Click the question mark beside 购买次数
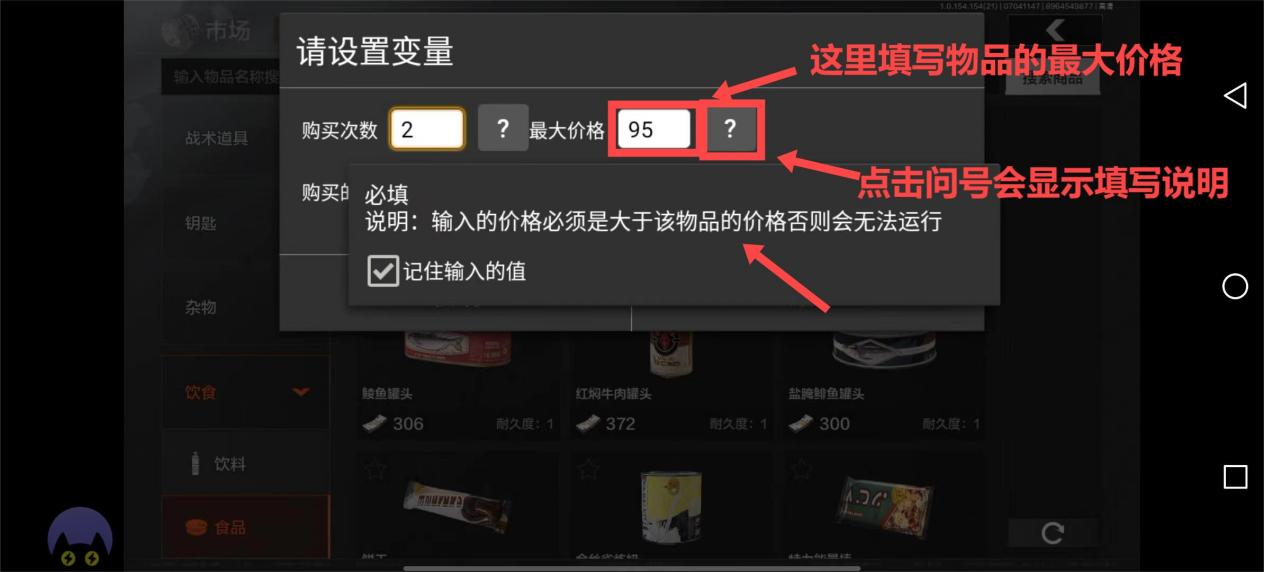This screenshot has height=572, width=1264. [x=503, y=129]
